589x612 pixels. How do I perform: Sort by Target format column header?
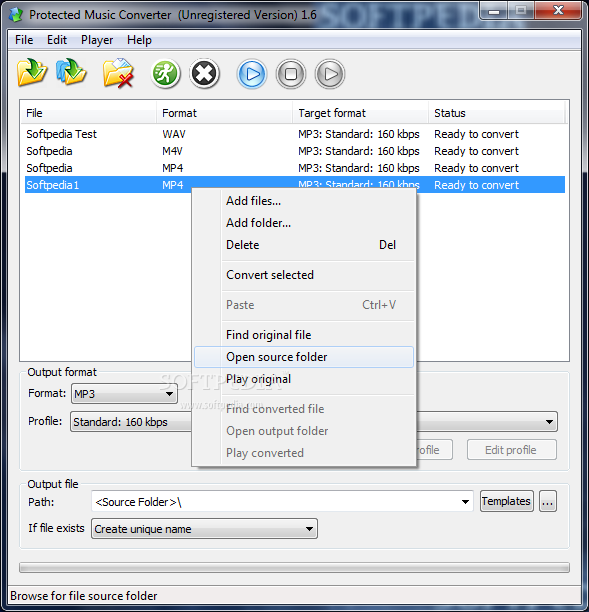tap(360, 113)
